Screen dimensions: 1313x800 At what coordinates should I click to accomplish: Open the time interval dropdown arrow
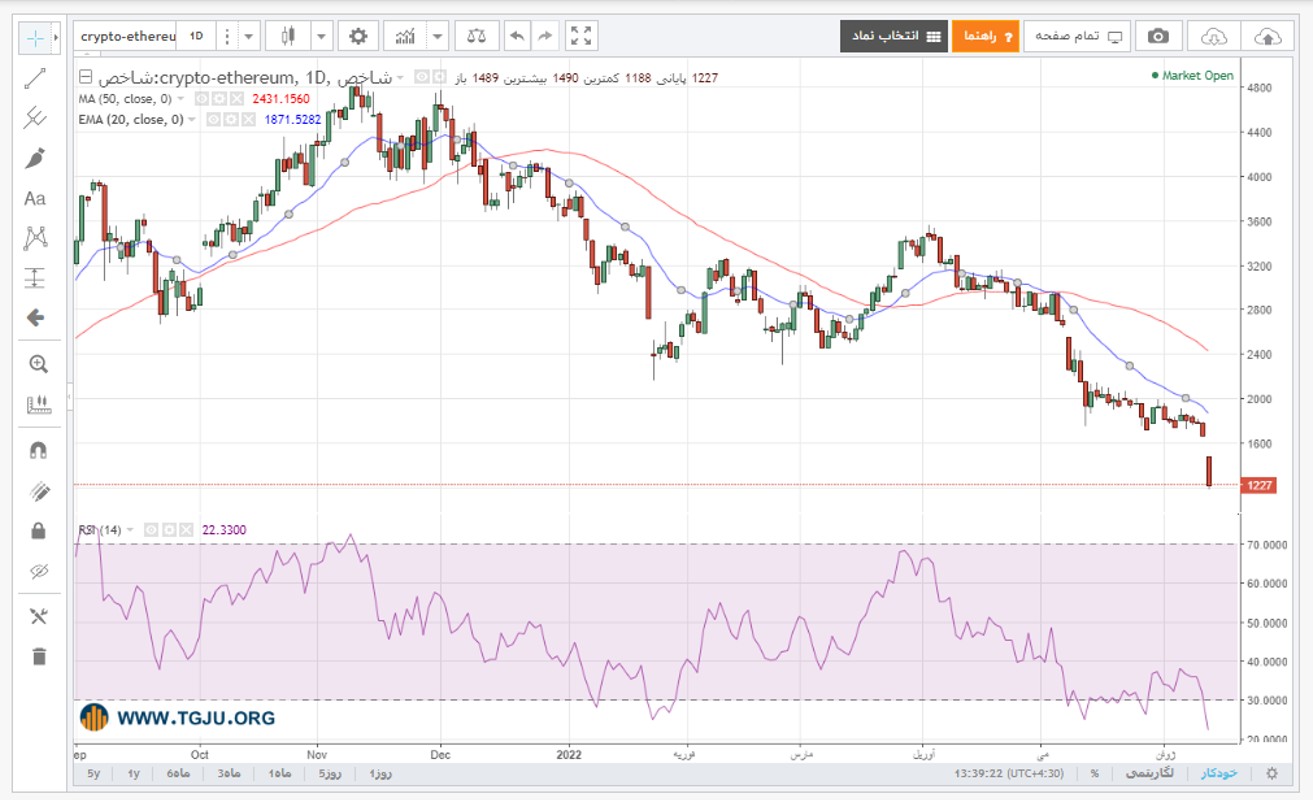[x=249, y=37]
